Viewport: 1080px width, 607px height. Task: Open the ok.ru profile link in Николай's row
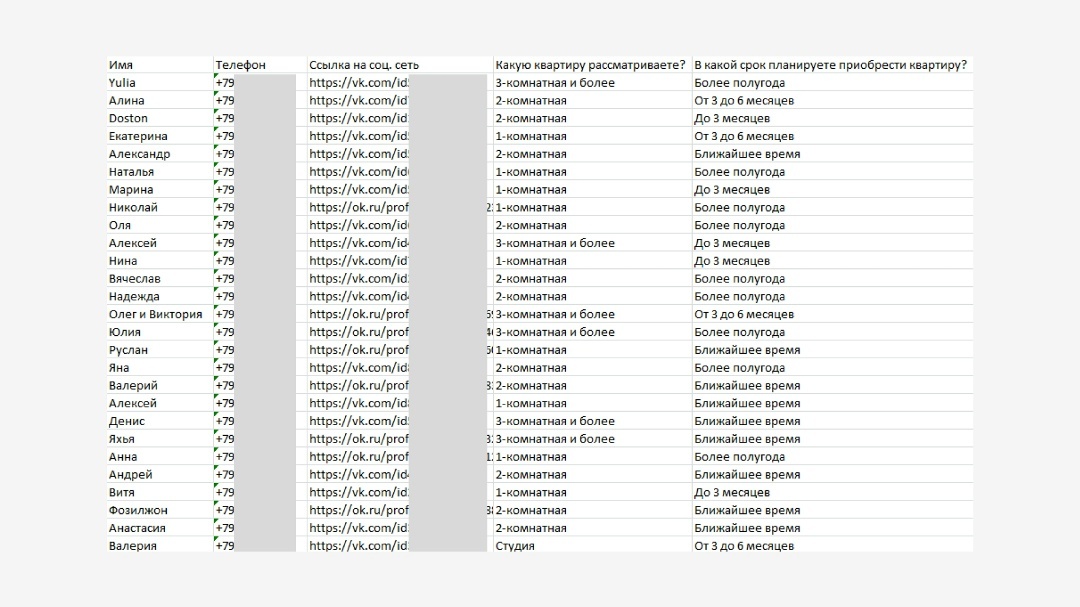[359, 207]
